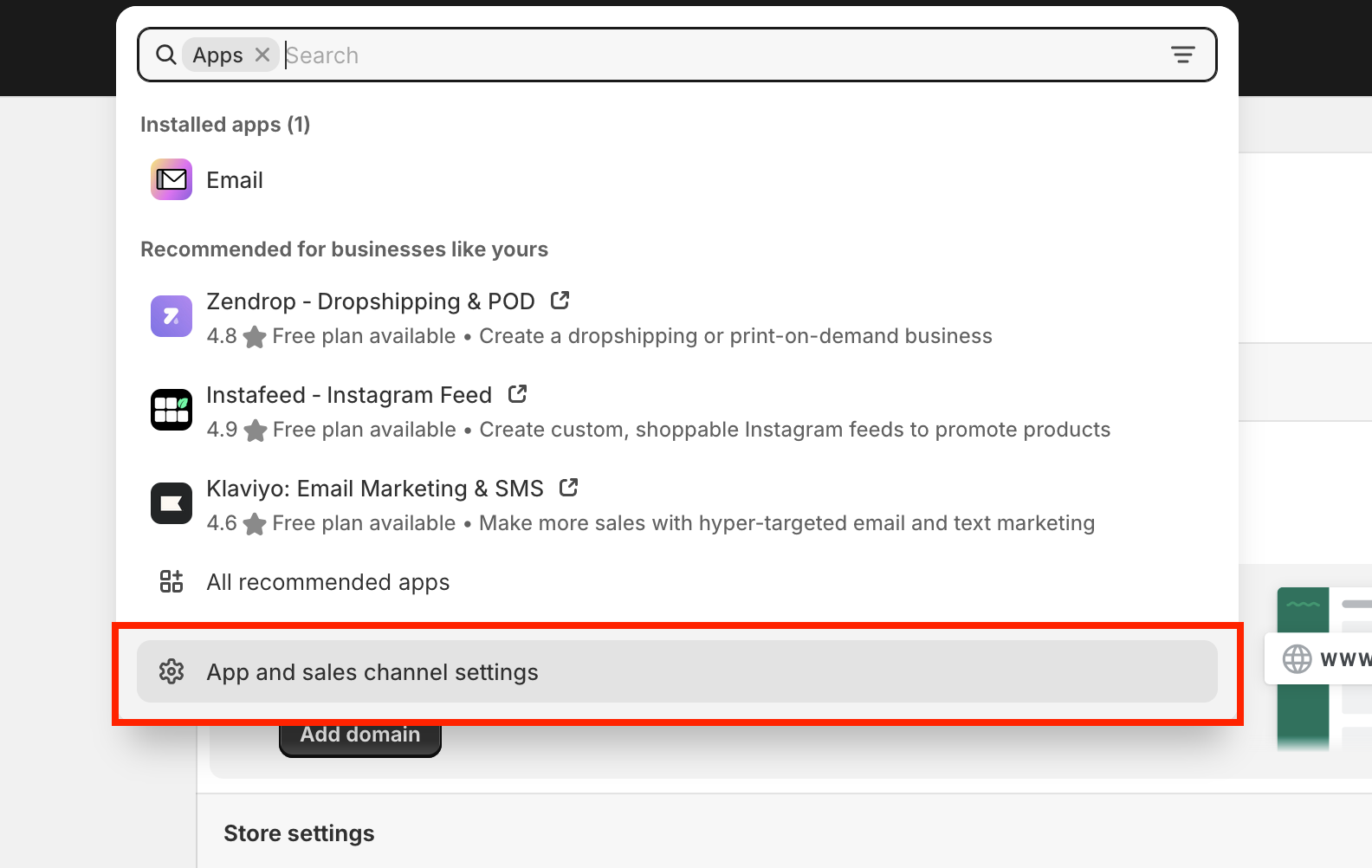Click the All recommended apps grid icon
Screen dimensions: 1372x868
tap(171, 581)
